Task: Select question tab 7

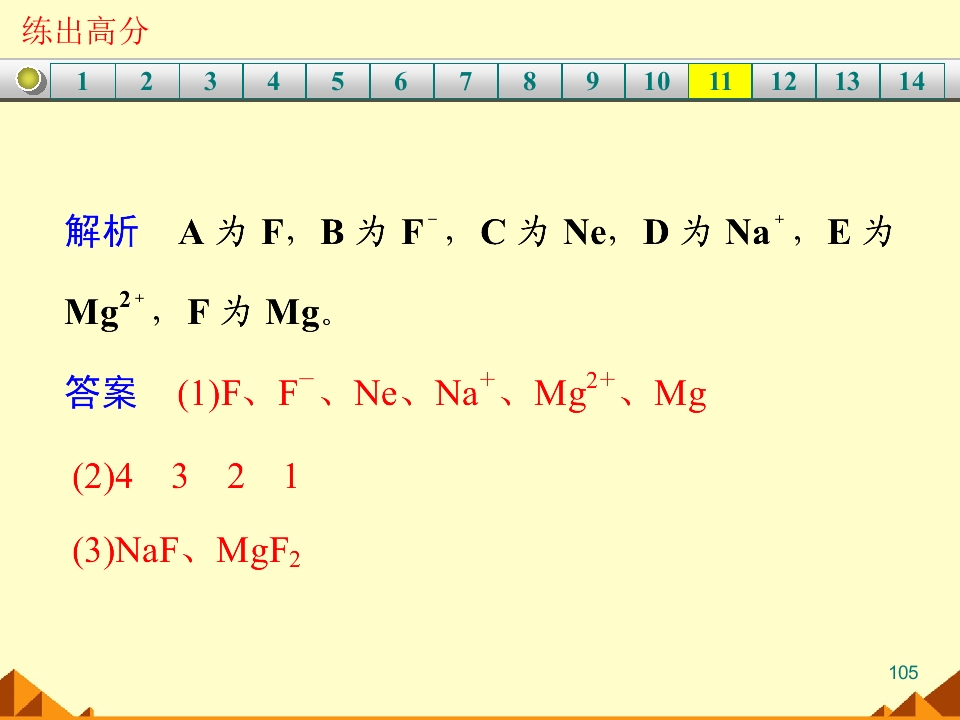Action: click(x=465, y=81)
